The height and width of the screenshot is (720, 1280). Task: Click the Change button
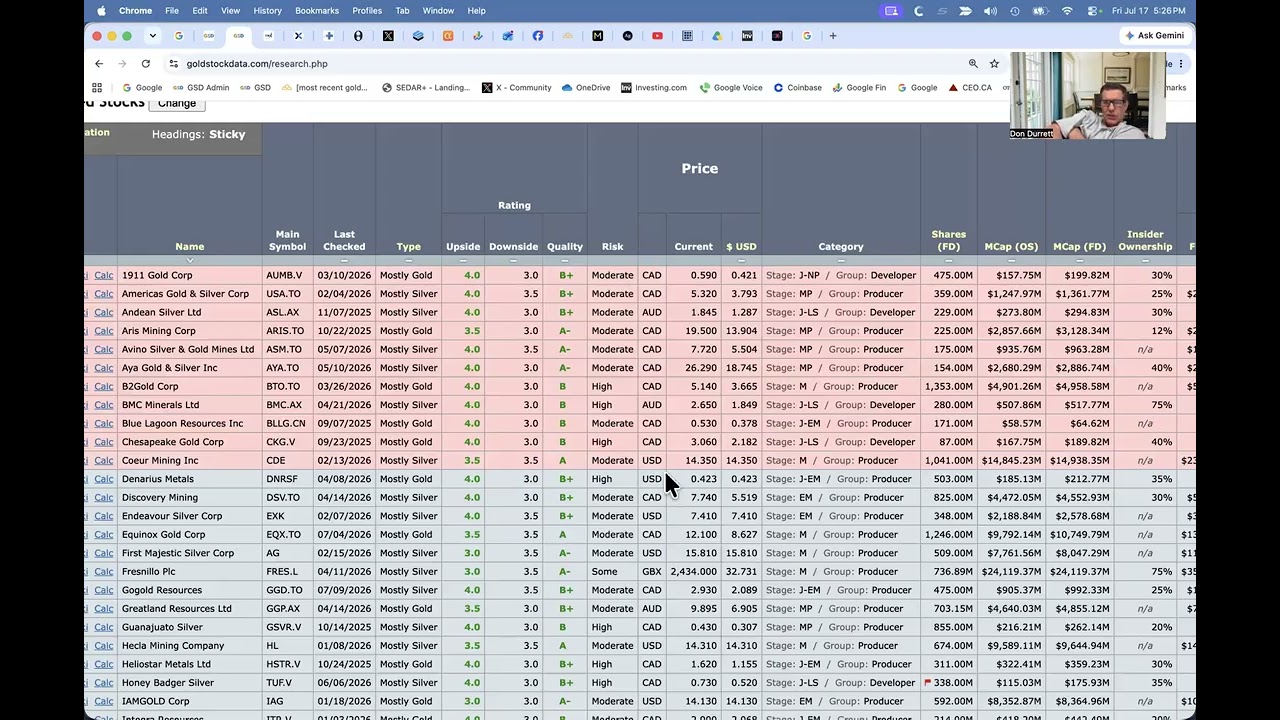[x=176, y=103]
